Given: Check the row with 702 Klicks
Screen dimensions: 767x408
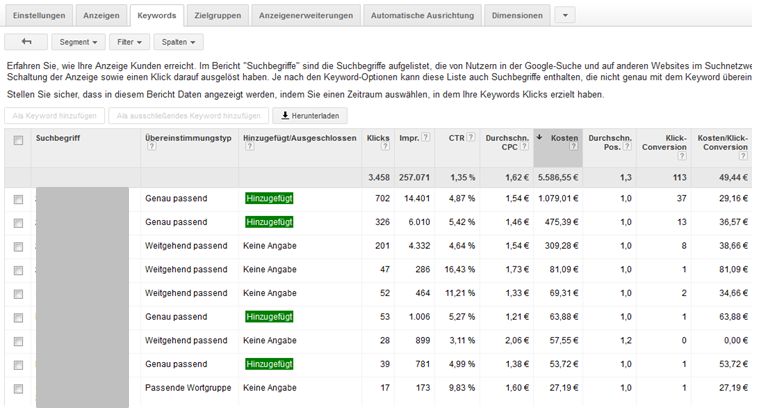Looking at the screenshot, I should tap(18, 199).
